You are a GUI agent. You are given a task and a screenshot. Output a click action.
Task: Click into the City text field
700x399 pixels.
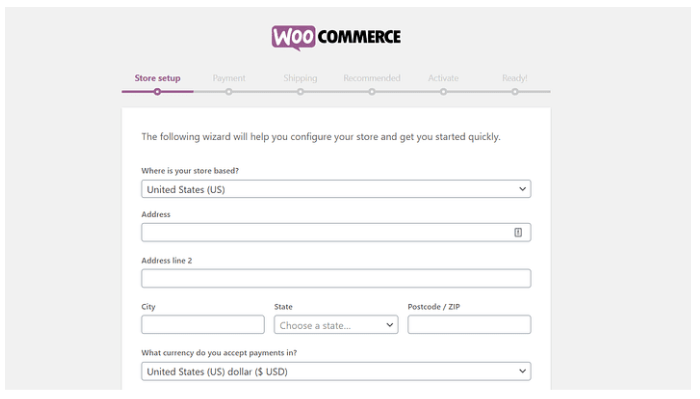coord(203,325)
